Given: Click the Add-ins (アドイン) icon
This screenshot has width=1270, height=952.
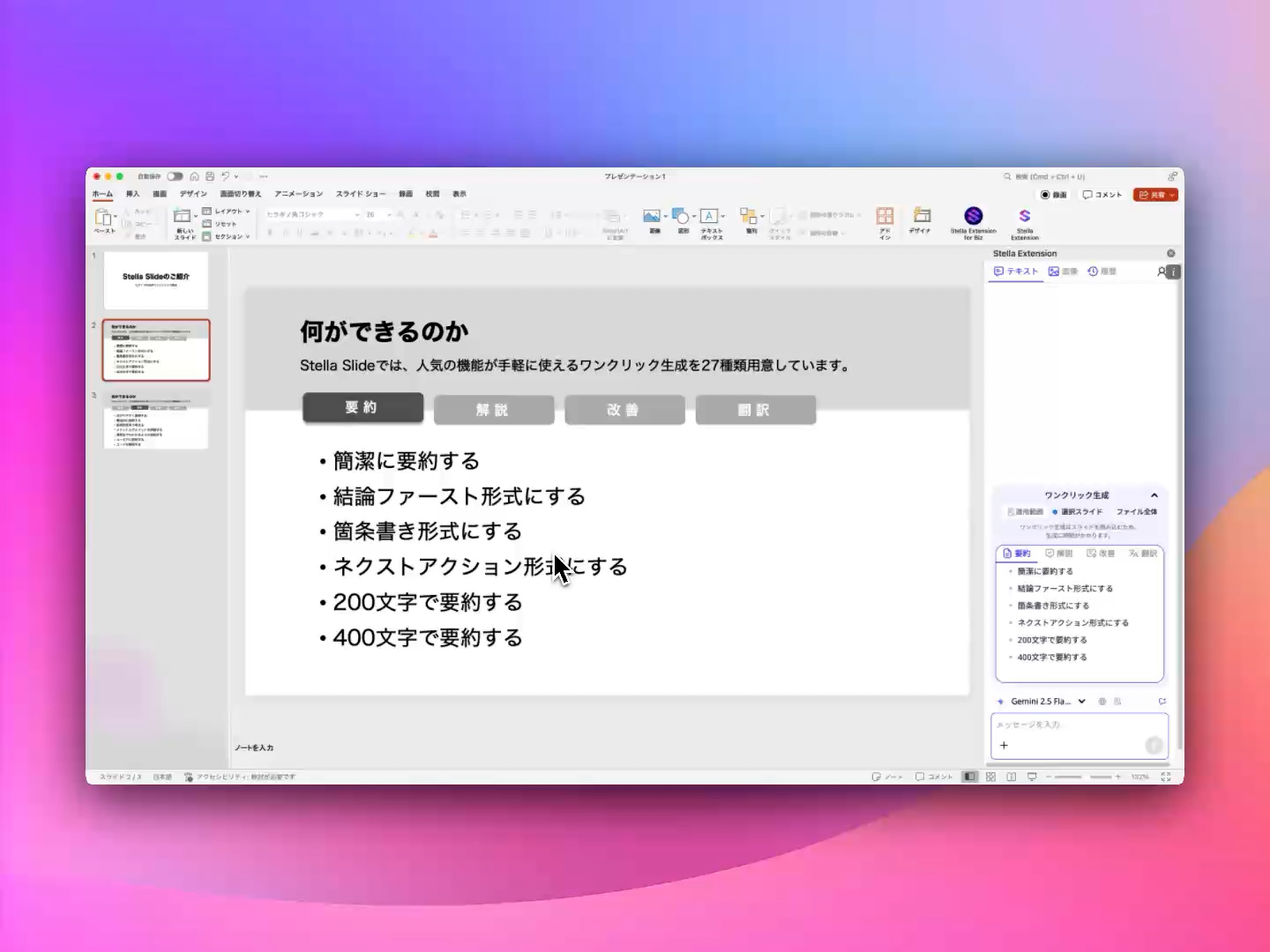Looking at the screenshot, I should [885, 216].
